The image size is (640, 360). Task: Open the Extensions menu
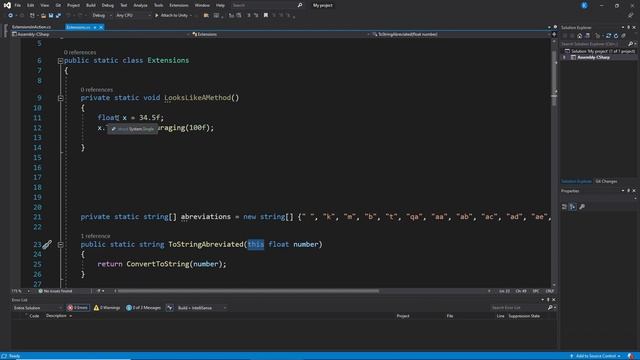pos(179,5)
